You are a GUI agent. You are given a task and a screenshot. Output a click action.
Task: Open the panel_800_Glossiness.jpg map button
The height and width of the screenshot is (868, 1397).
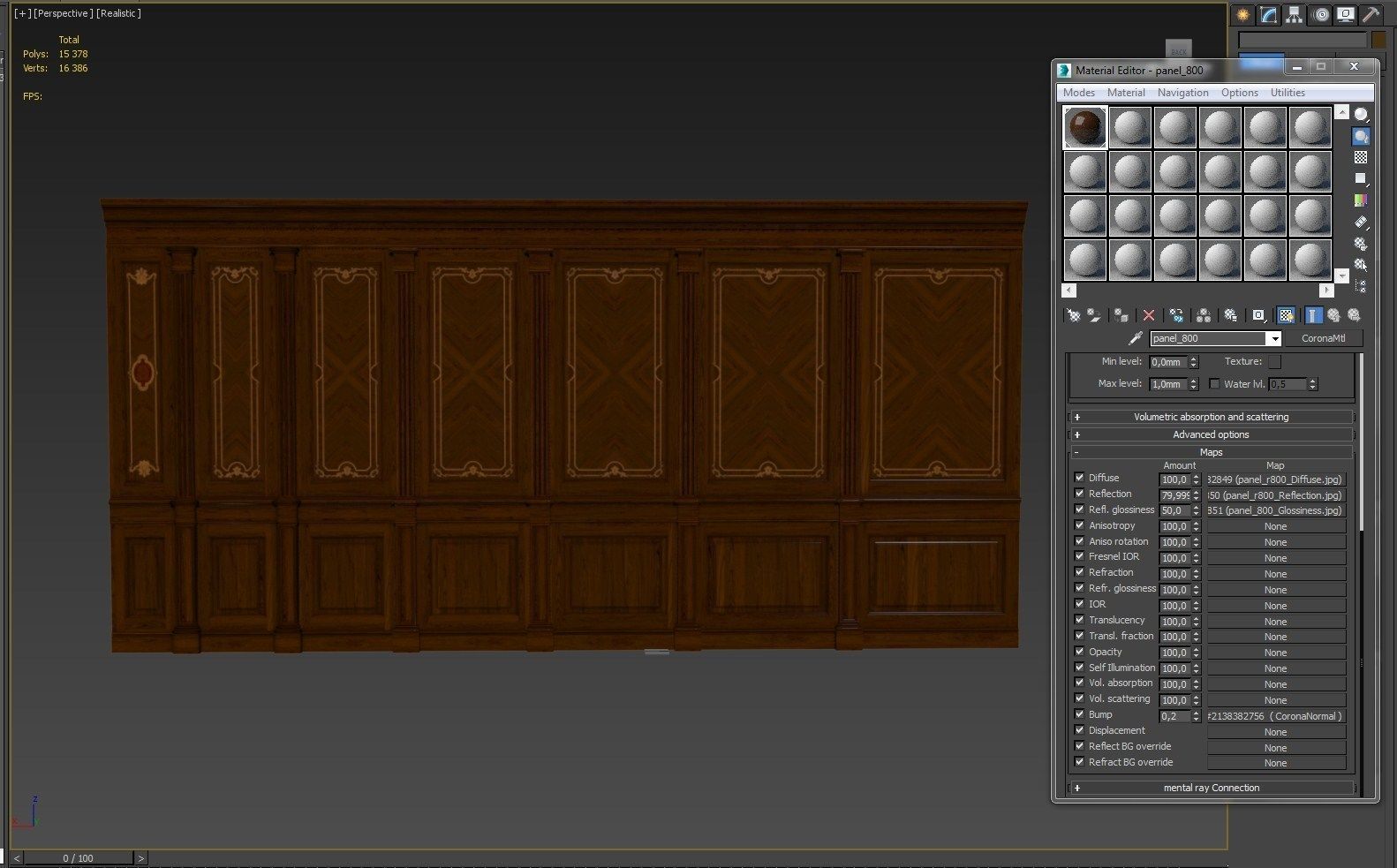(x=1276, y=510)
